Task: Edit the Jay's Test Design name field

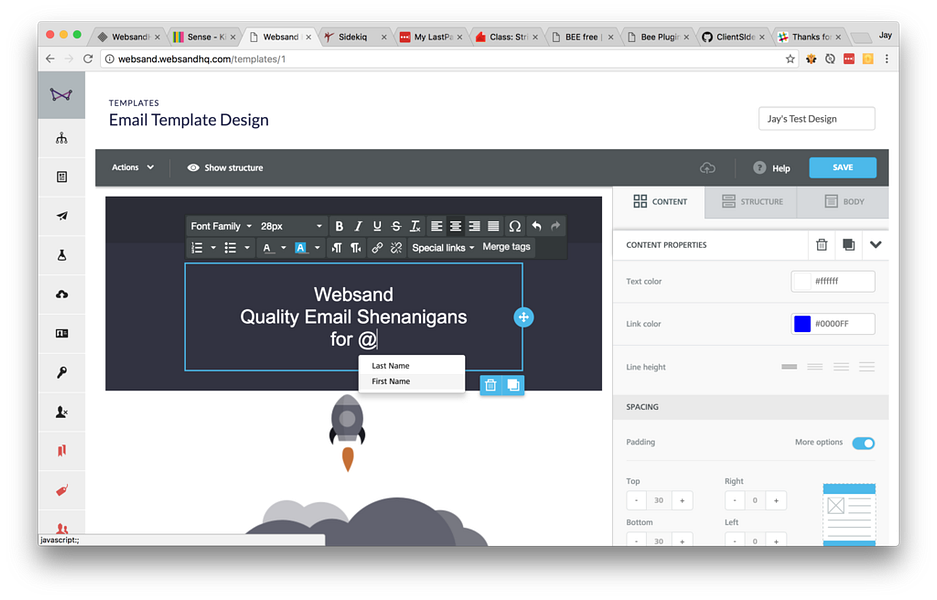Action: pos(816,118)
